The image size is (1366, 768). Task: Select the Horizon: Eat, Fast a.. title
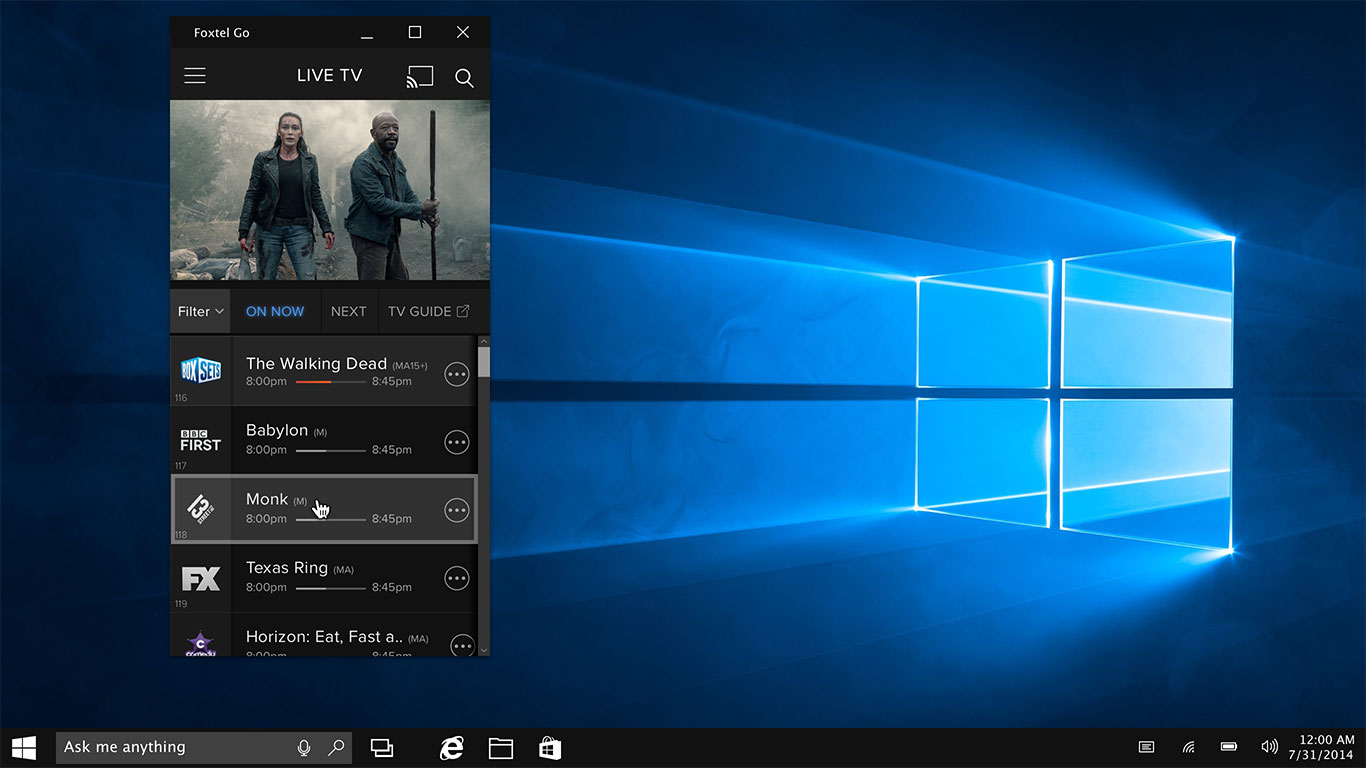tap(324, 637)
